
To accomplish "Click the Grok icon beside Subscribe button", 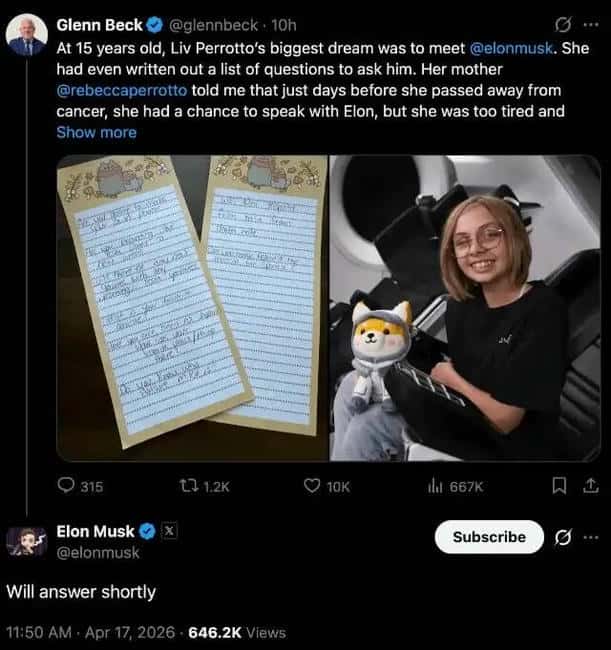I will [563, 537].
